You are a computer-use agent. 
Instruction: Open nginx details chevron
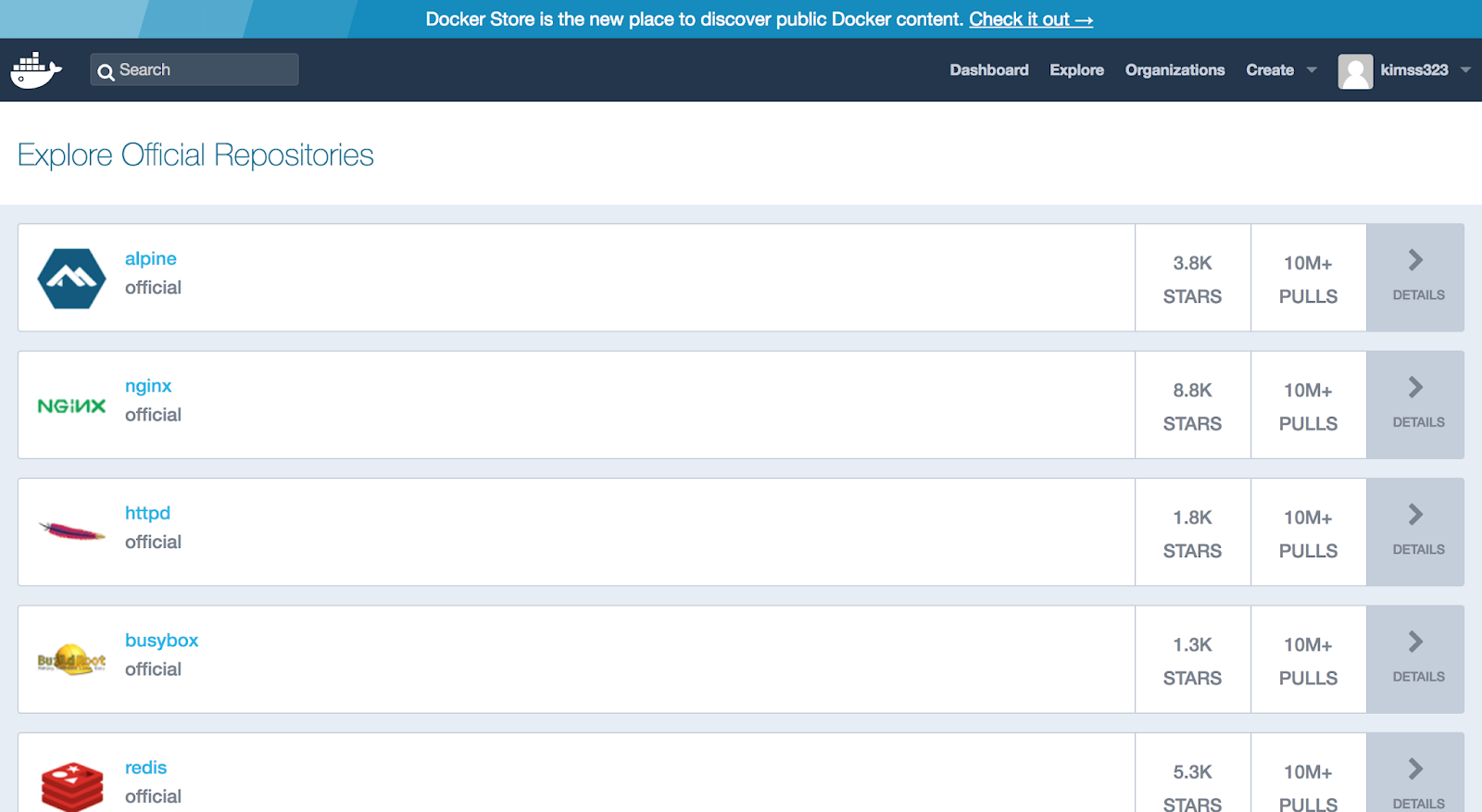(x=1415, y=387)
